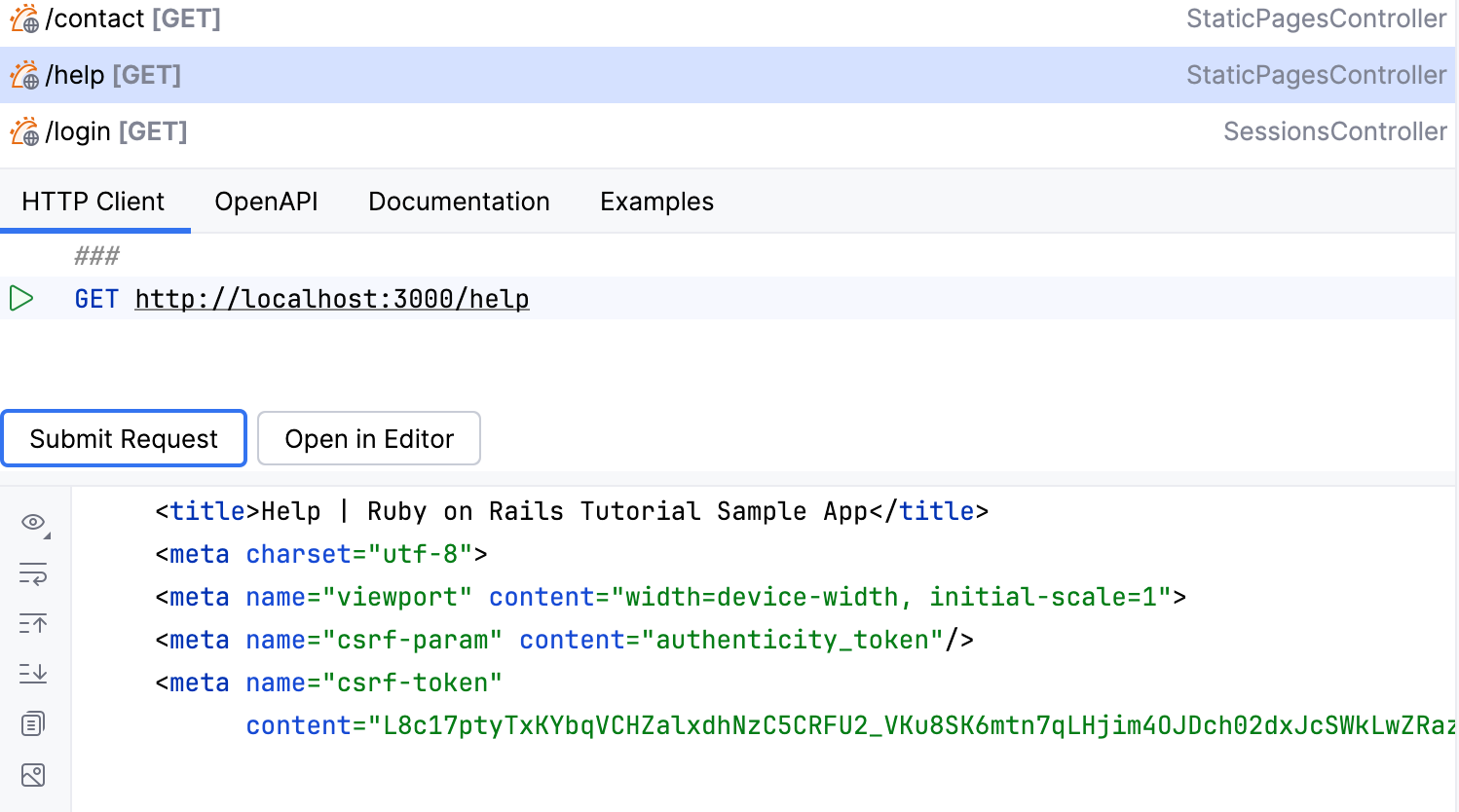
Task: Copy the response text via the copy icon
Action: 33,723
